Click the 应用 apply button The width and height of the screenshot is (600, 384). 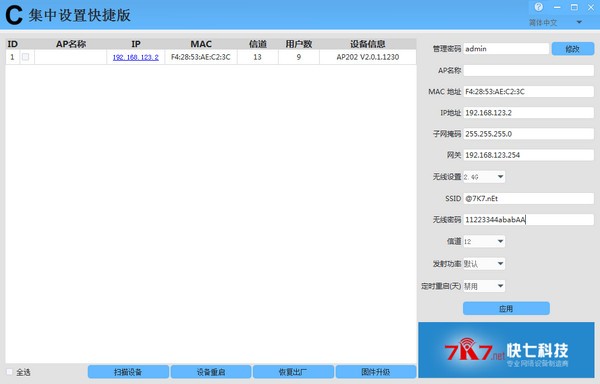click(506, 308)
